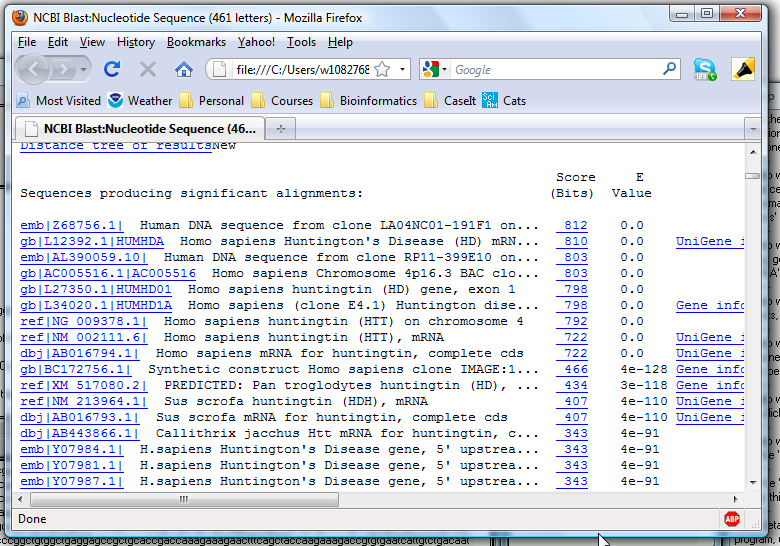Open the Tools menu
Viewport: 780px width, 546px height.
tap(301, 42)
